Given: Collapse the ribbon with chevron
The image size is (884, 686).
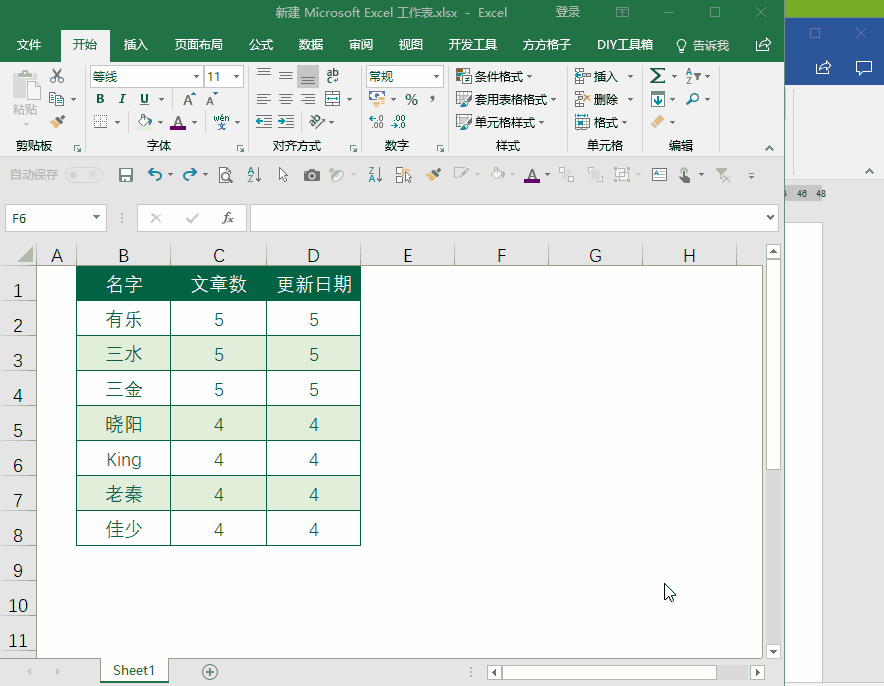Looking at the screenshot, I should tap(769, 148).
